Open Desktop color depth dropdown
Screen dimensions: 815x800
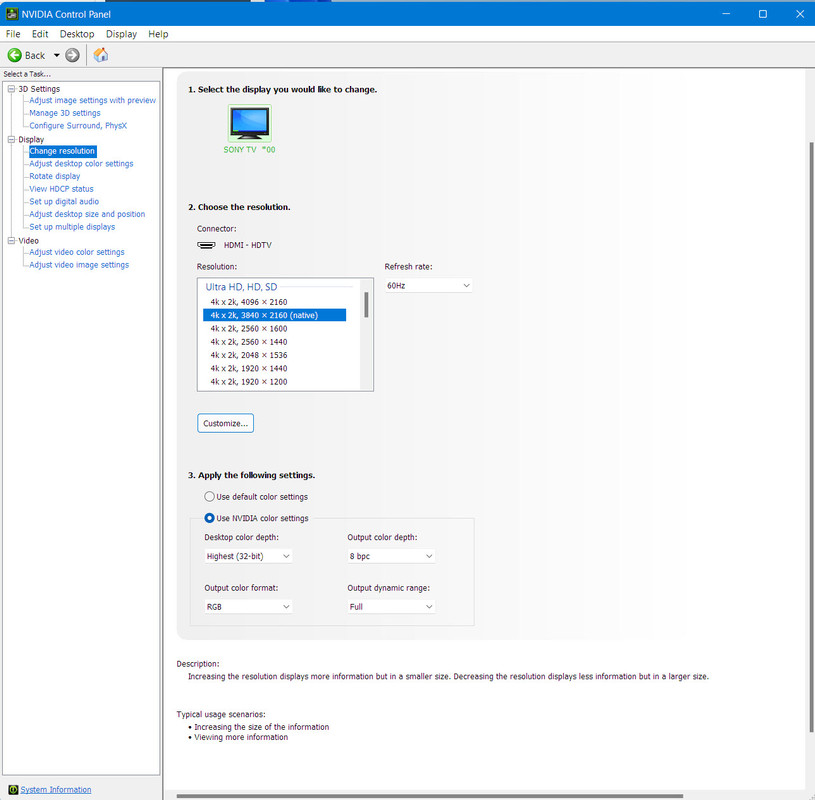pos(248,556)
